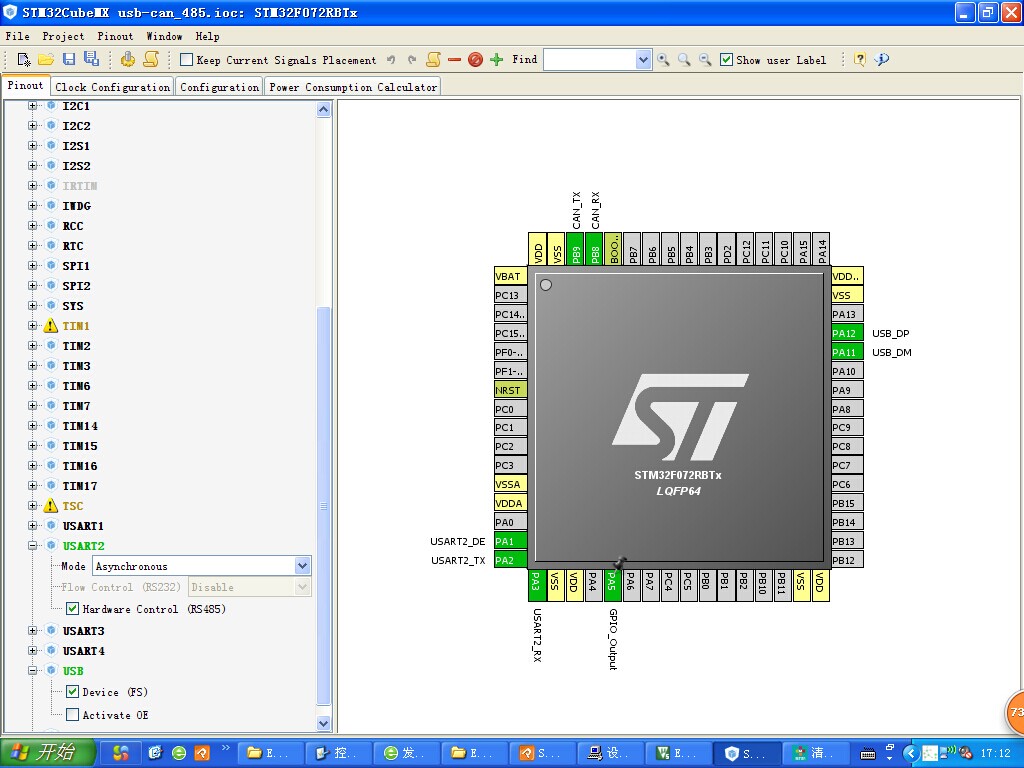Switch to Clock Configuration tab
This screenshot has height=768, width=1024.
tap(112, 87)
